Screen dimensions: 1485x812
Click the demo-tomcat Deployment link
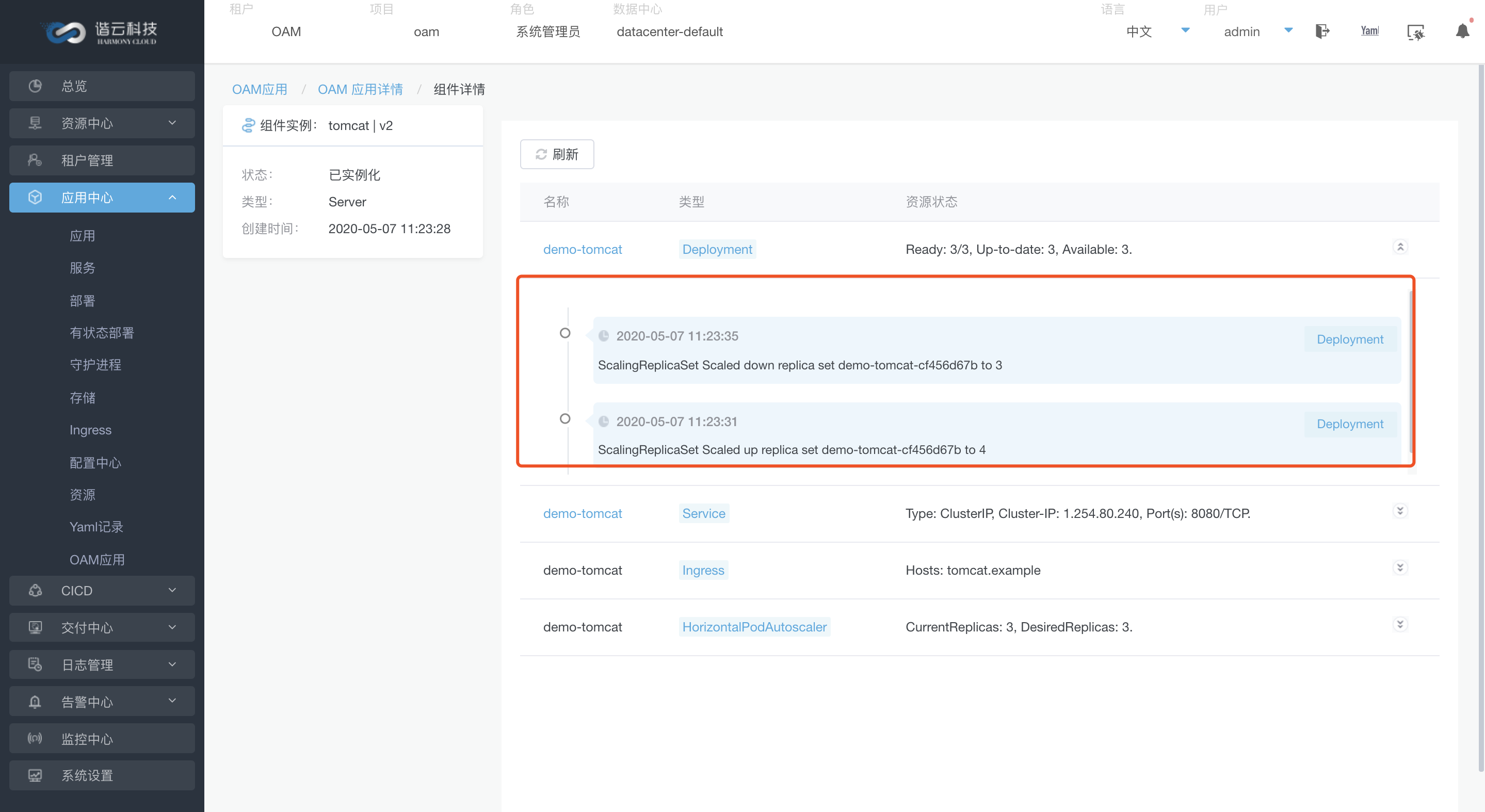tap(583, 249)
